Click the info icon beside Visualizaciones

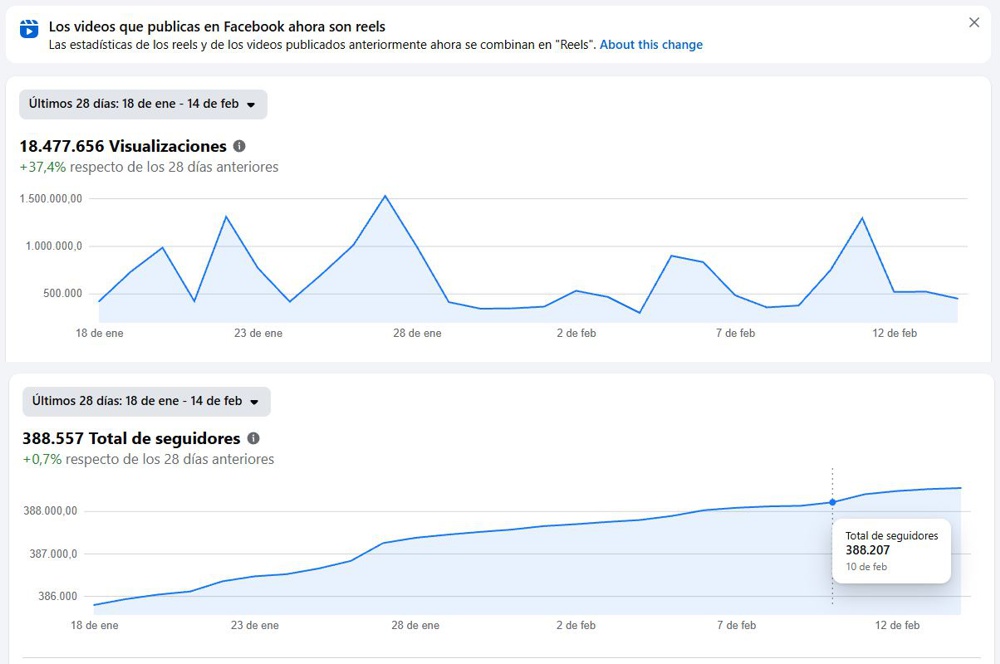[239, 146]
